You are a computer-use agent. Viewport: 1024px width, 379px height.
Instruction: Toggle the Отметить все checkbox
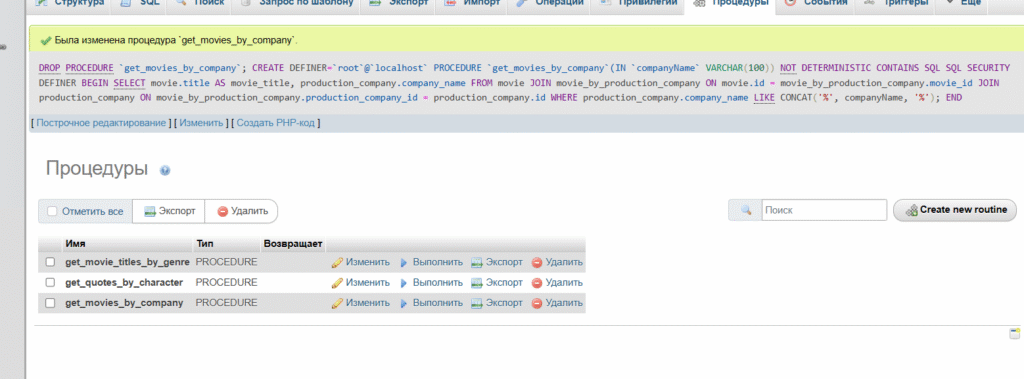click(x=52, y=211)
